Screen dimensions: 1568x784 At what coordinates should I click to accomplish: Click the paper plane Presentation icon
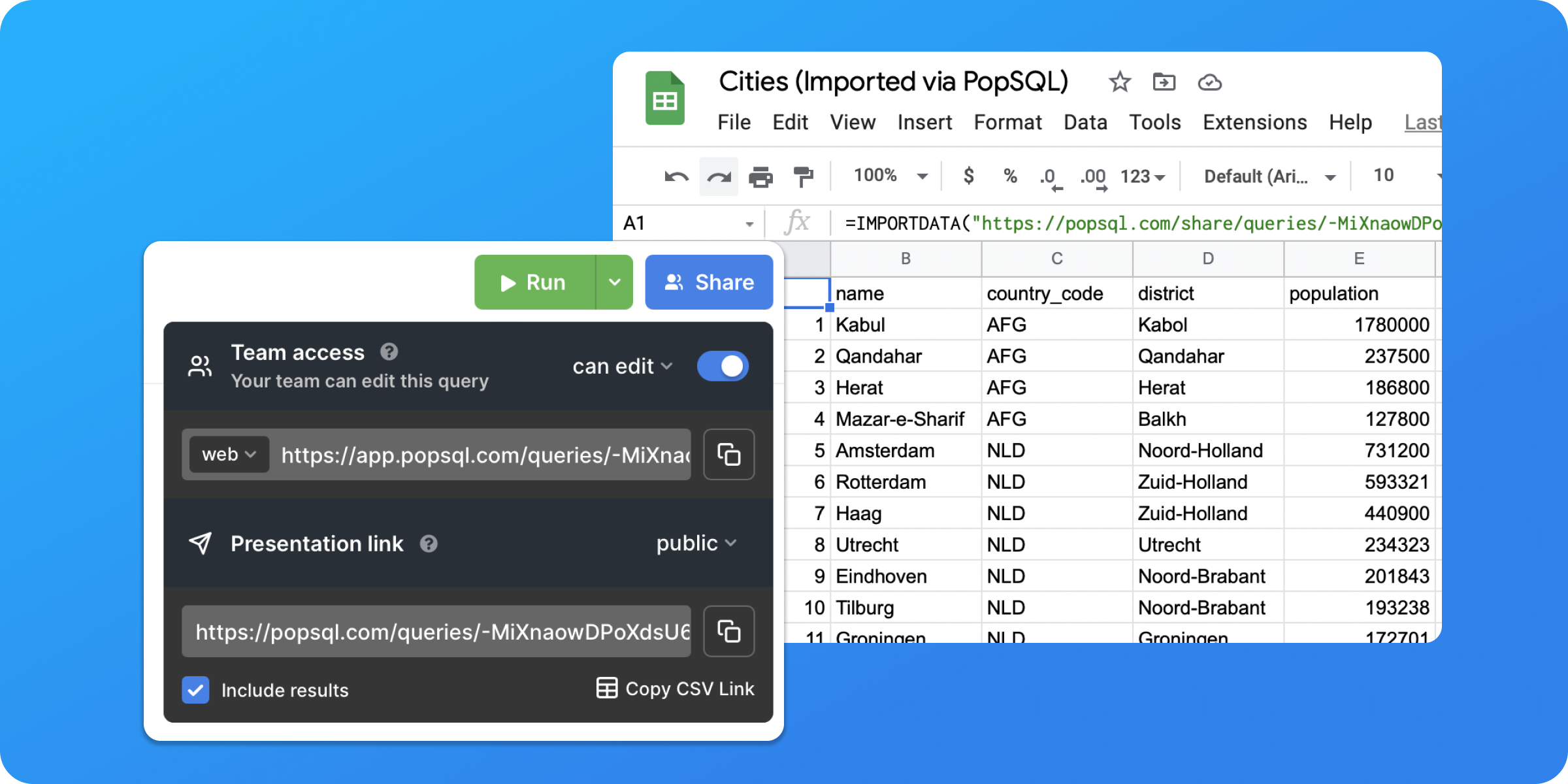point(200,543)
